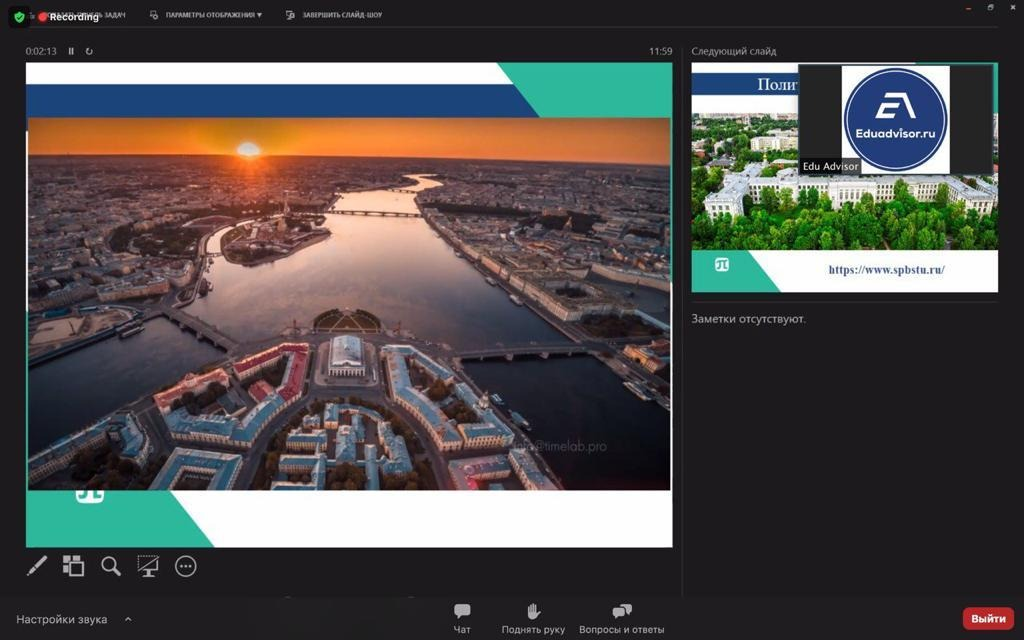Viewport: 1024px width, 640px height.
Task: Activate the zoom into slide magnifier
Action: [x=111, y=566]
